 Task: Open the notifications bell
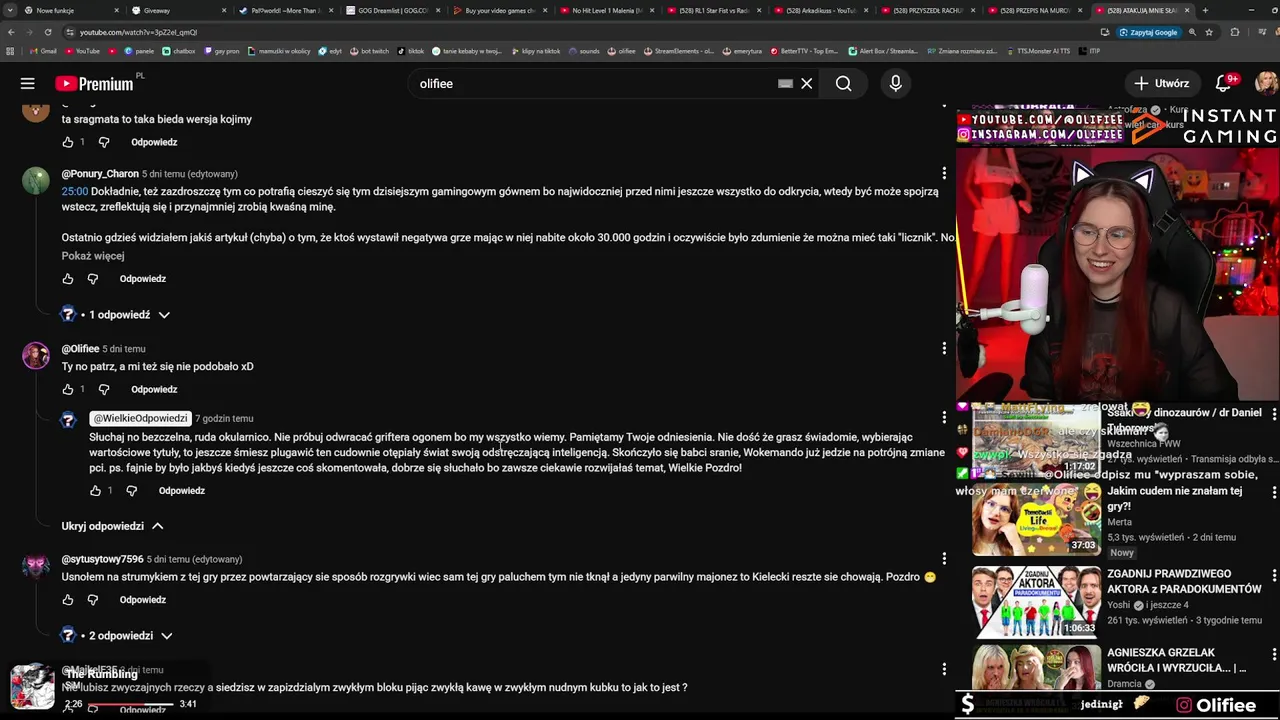pyautogui.click(x=1223, y=84)
